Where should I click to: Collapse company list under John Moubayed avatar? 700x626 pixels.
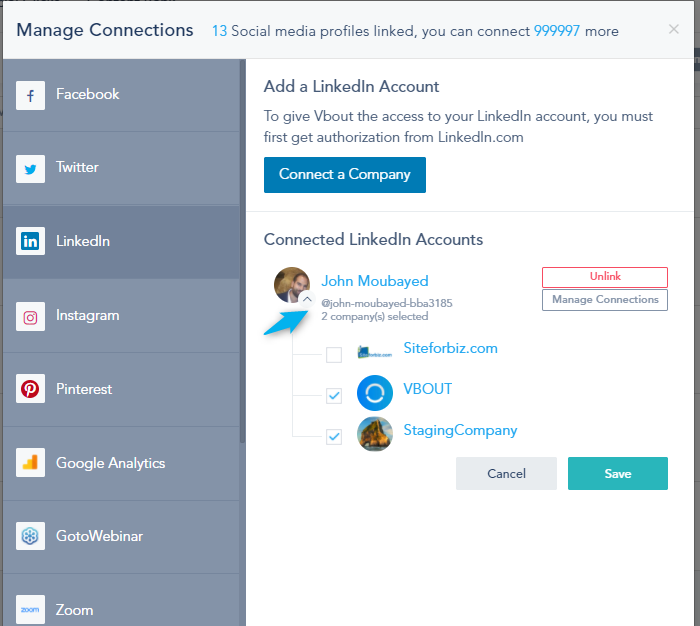[x=307, y=299]
